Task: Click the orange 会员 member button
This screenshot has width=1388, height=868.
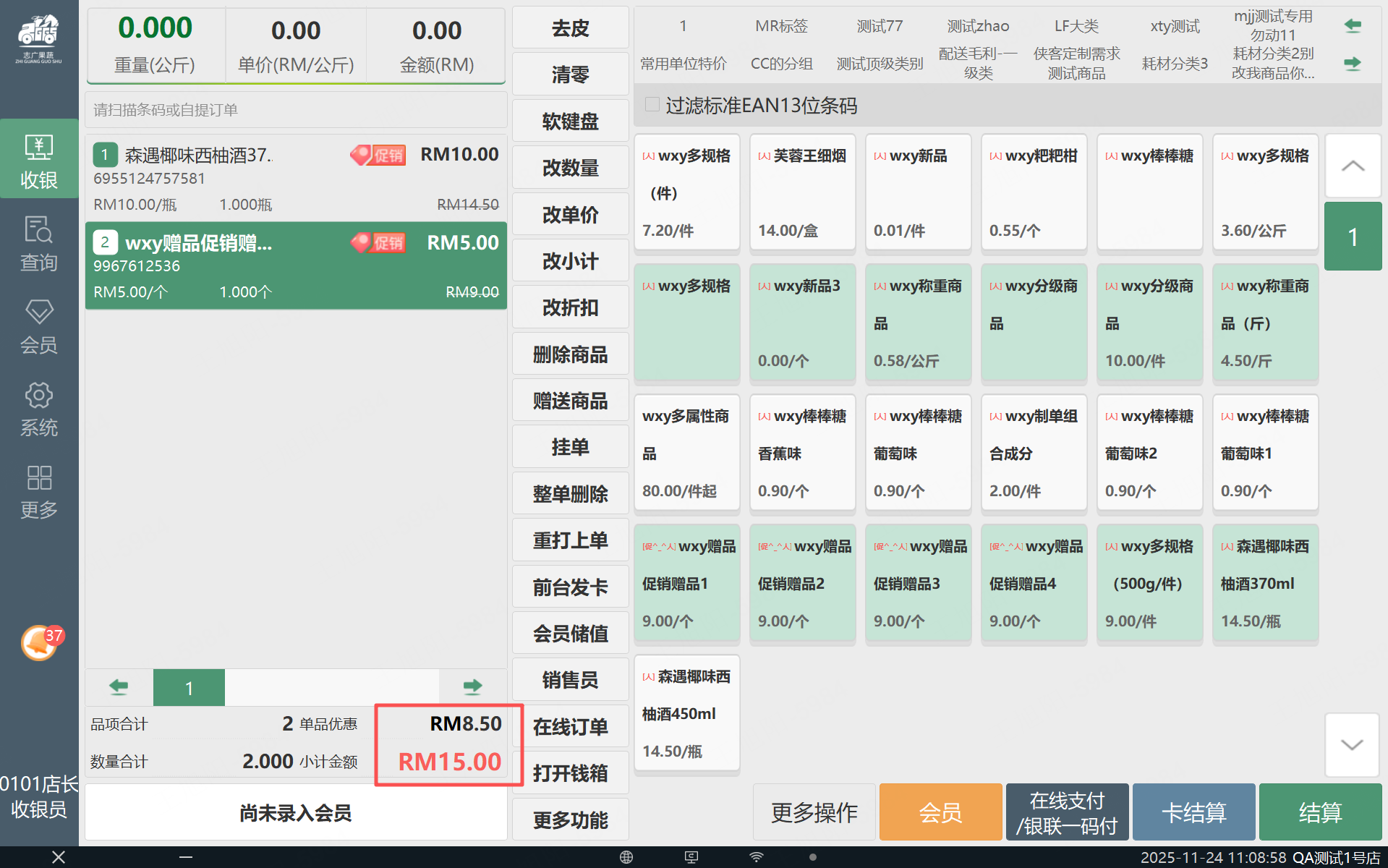Action: click(940, 812)
